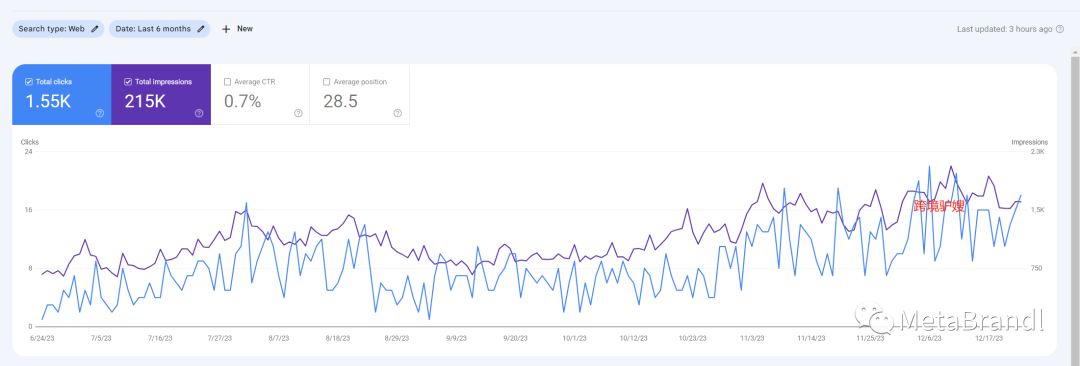
Task: Open help icon next to Last updated
Action: tap(1060, 29)
